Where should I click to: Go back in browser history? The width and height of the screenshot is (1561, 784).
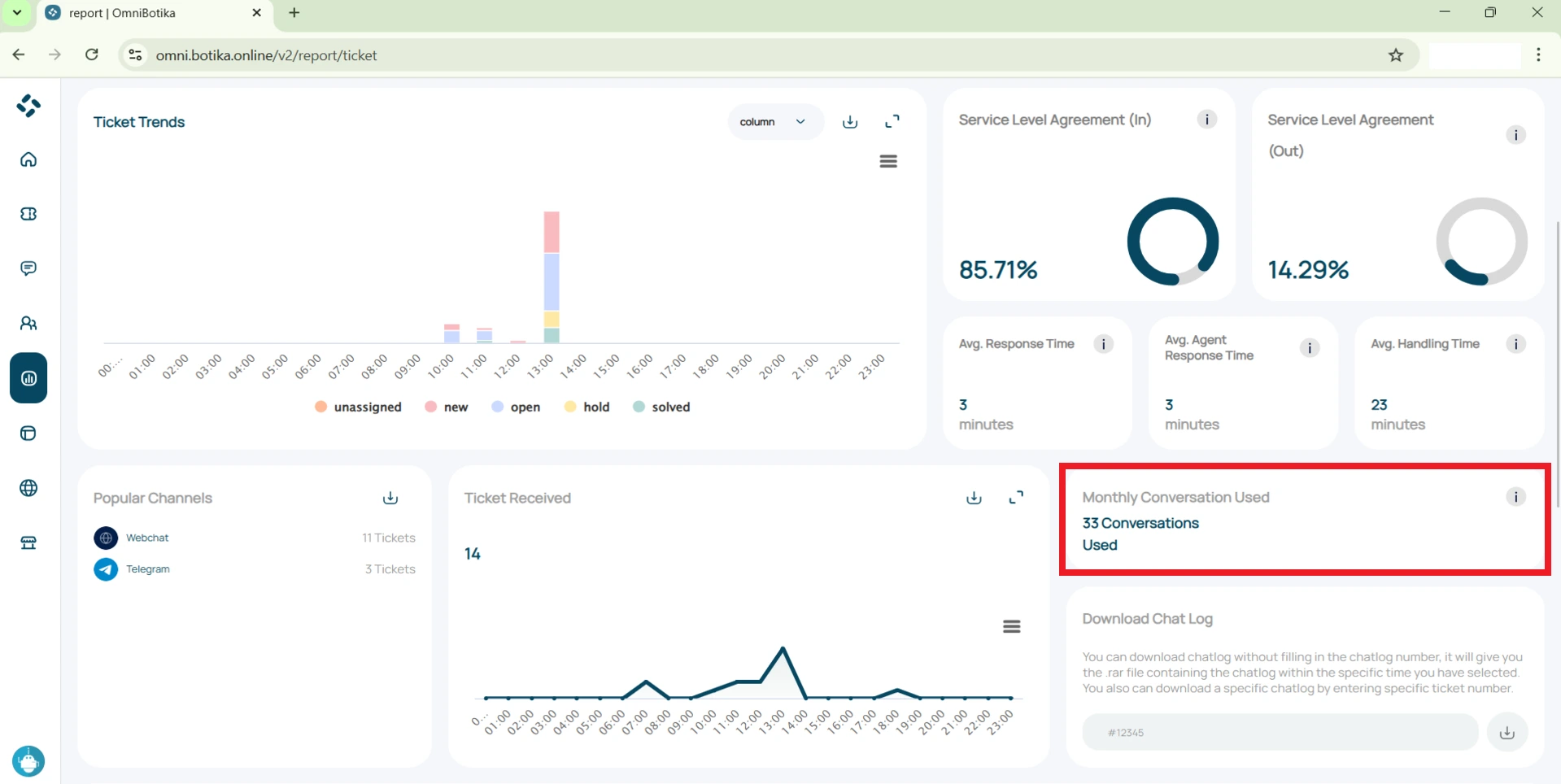(19, 55)
